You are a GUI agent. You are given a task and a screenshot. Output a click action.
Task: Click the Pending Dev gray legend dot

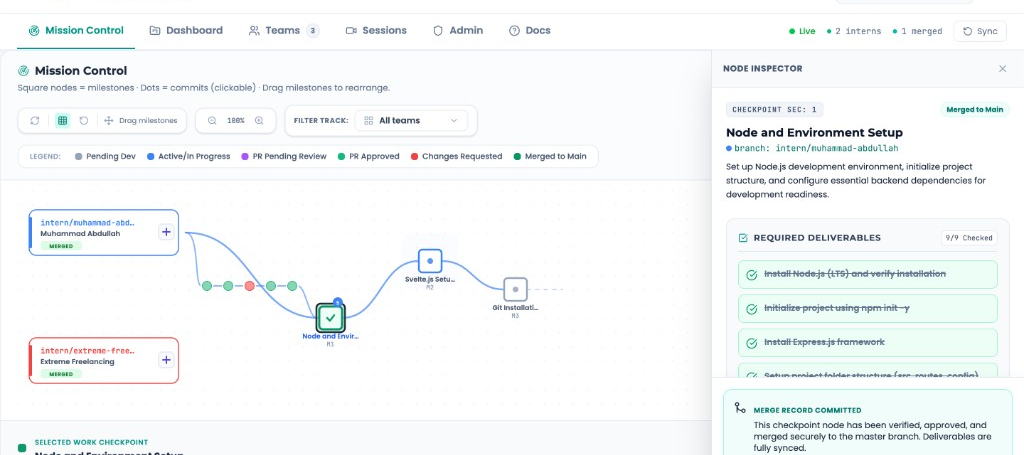78,157
